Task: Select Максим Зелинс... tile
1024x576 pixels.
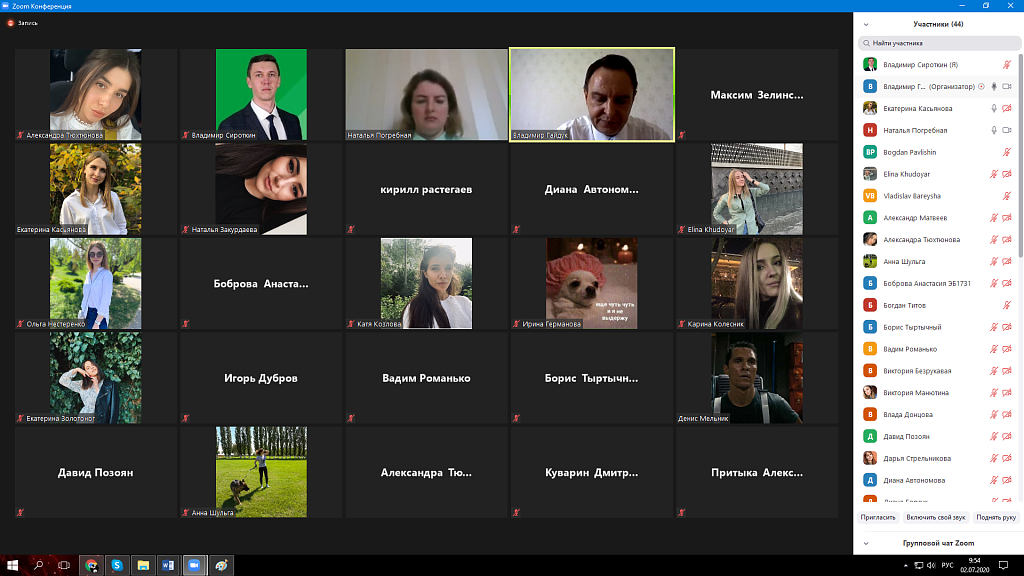Action: [757, 94]
